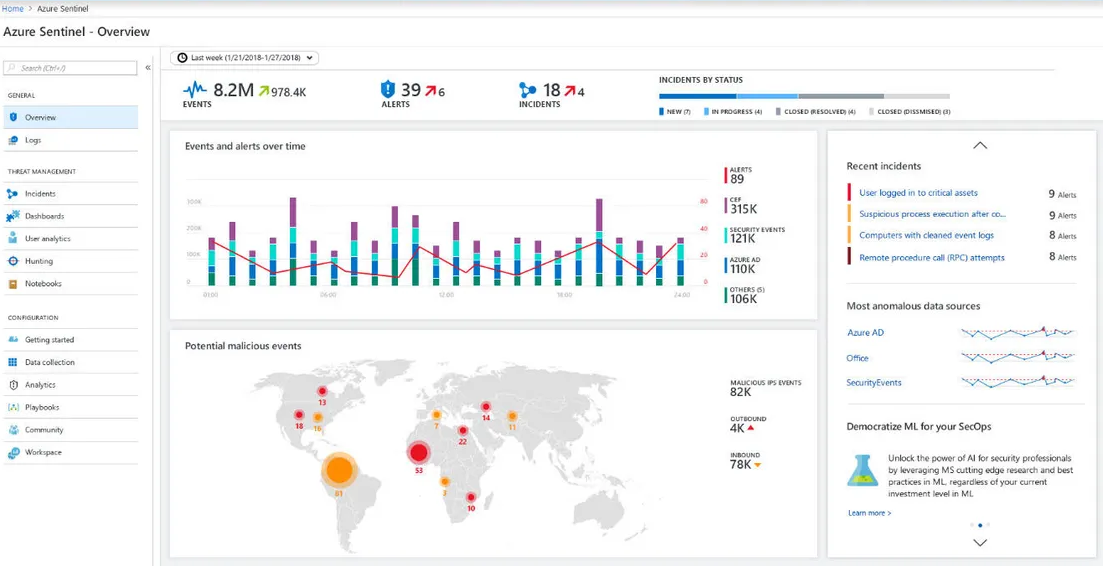Open Dashboards in sidebar
The width and height of the screenshot is (1103, 566).
[x=70, y=216]
